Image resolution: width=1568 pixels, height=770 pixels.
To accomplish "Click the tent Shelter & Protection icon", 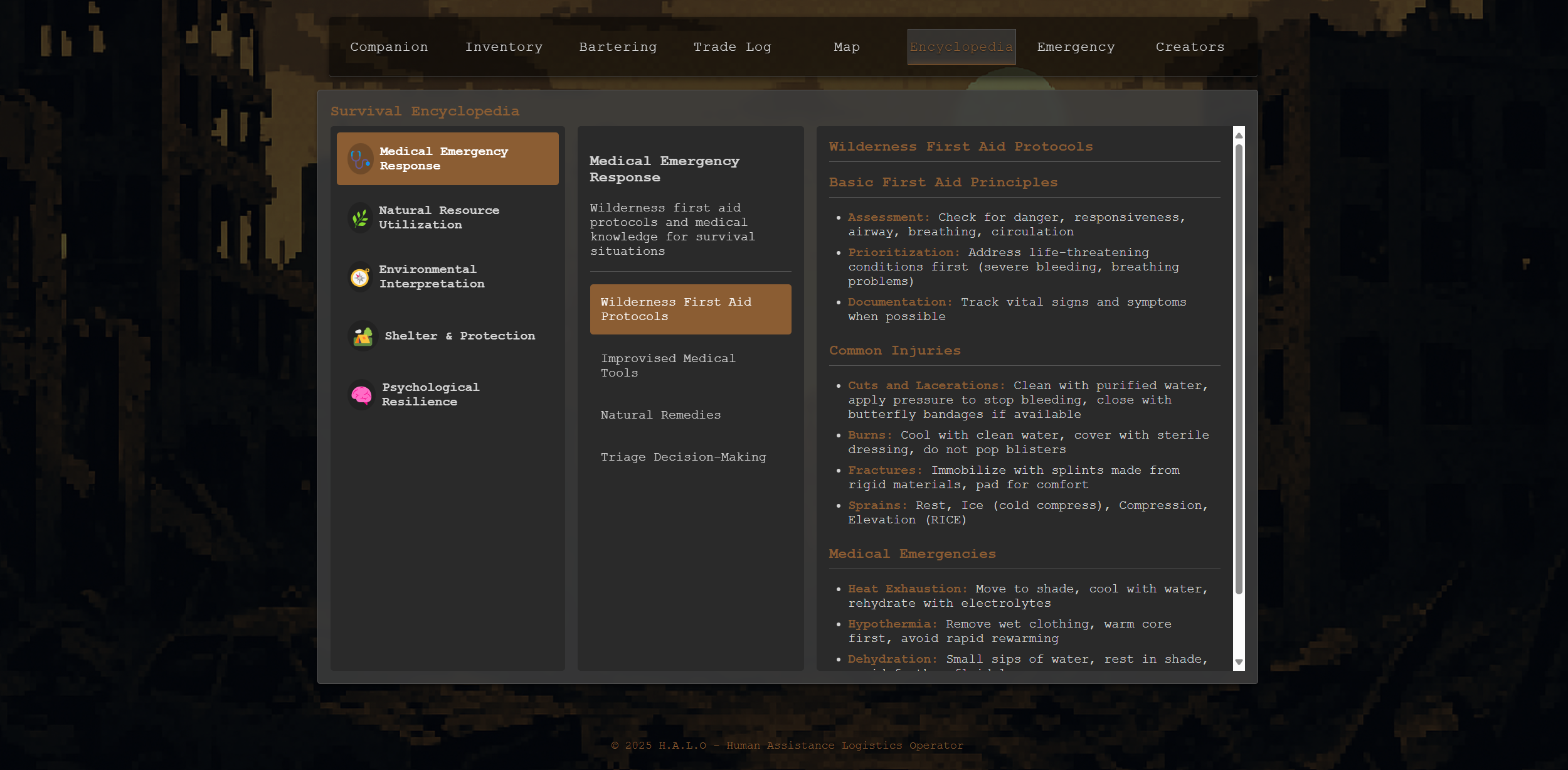I will click(x=363, y=336).
